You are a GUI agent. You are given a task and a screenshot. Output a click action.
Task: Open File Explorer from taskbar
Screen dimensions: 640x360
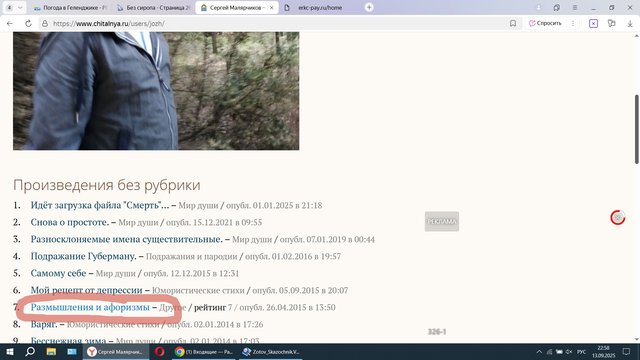[51, 351]
